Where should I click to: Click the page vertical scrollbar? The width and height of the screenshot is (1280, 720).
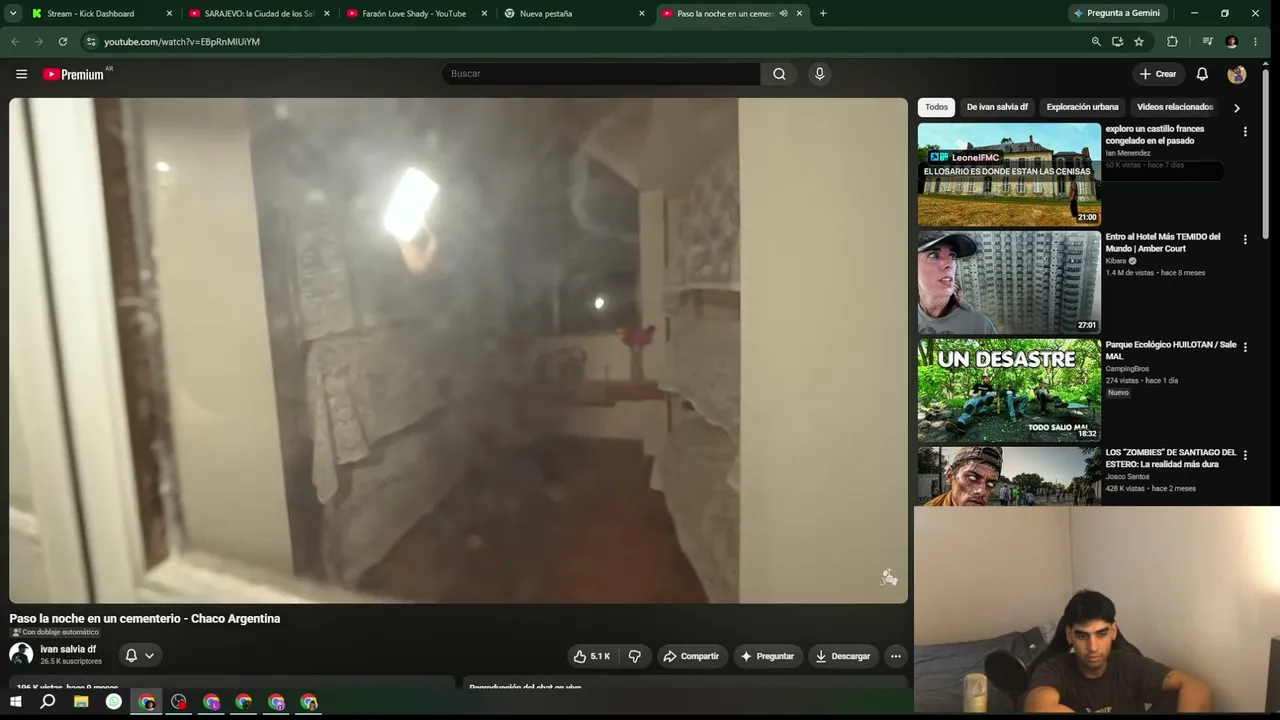[1265, 155]
